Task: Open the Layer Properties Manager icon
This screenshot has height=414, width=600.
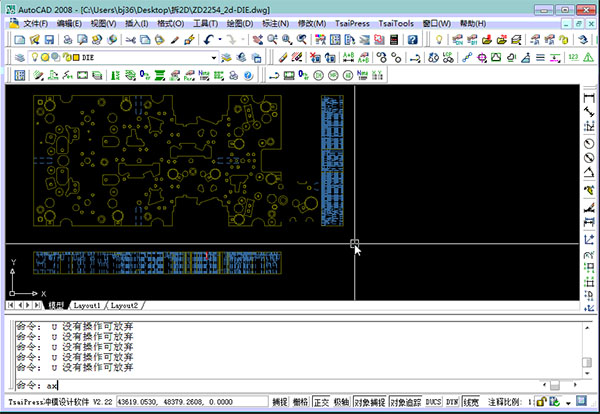Action: click(19, 57)
